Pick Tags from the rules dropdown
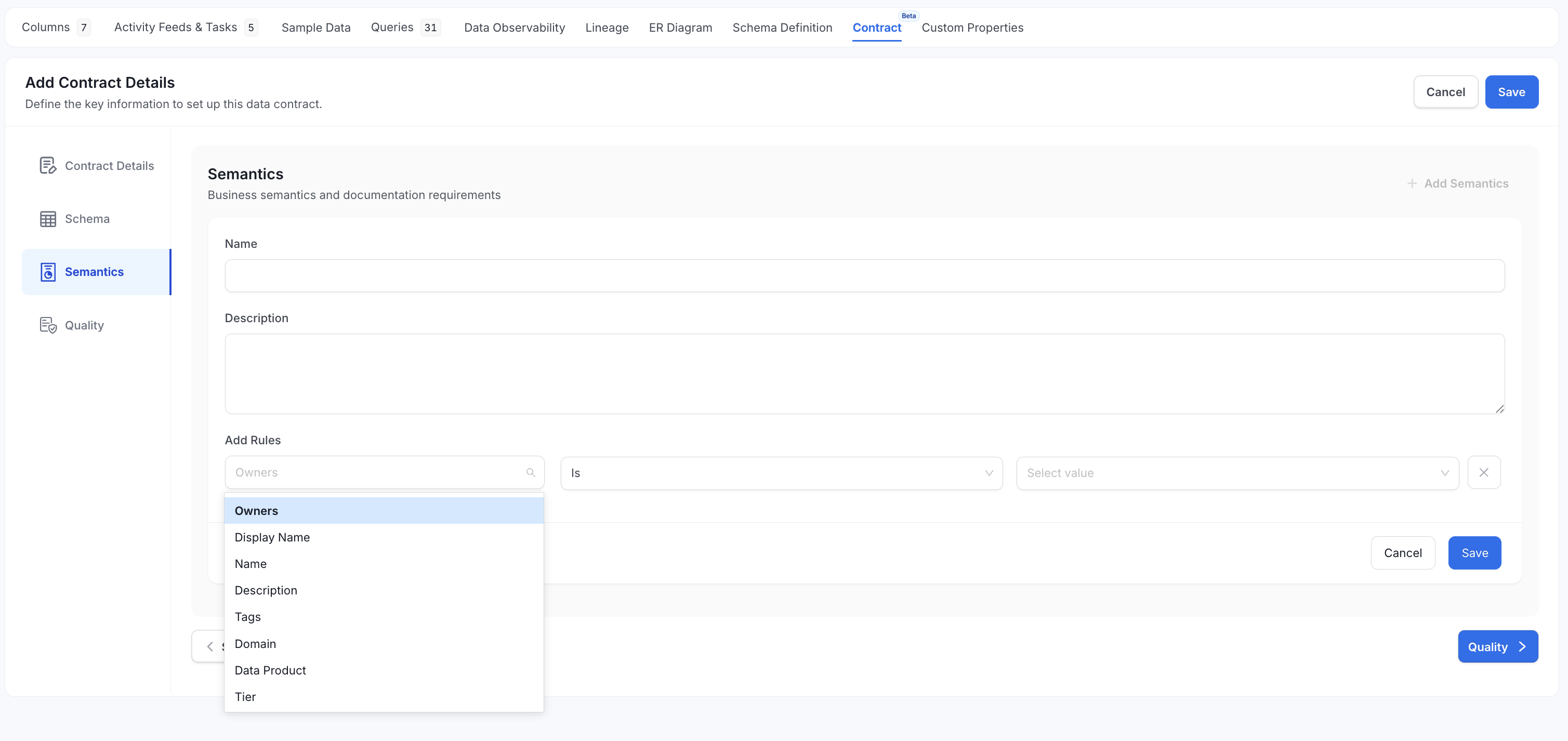Screen dimensions: 1568x741 click(x=384, y=617)
